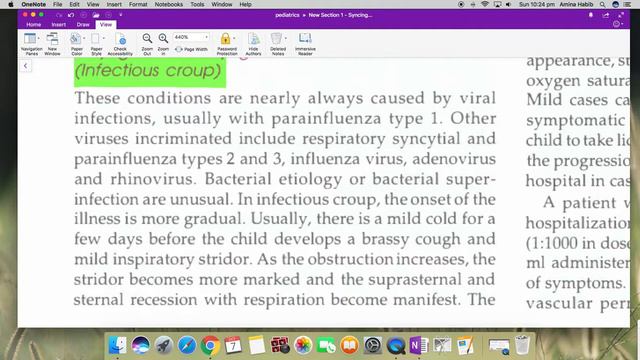The width and height of the screenshot is (640, 360).
Task: Open Photos from the Dock
Action: 303,345
